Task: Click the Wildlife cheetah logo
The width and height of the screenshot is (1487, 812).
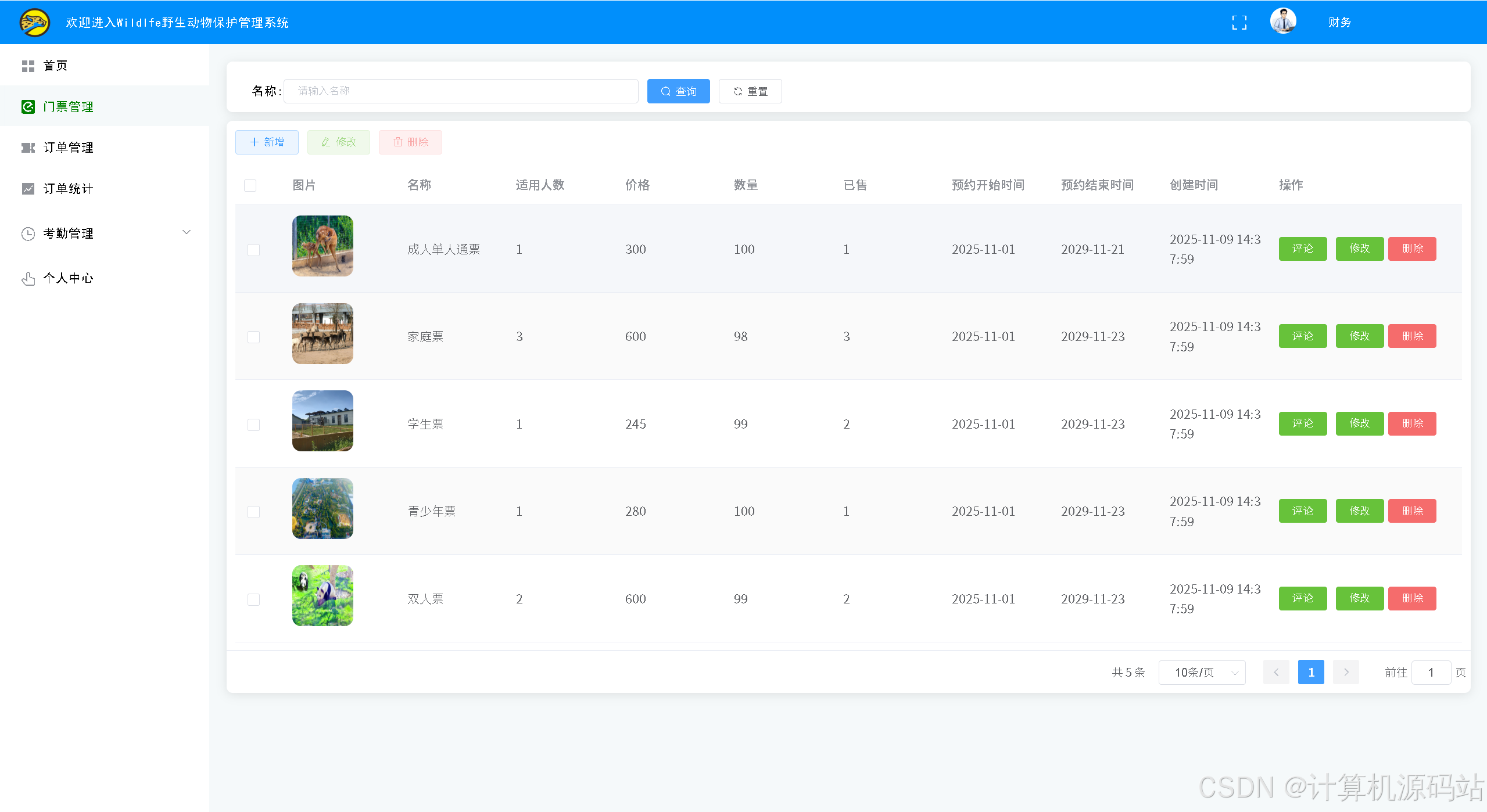Action: coord(34,22)
